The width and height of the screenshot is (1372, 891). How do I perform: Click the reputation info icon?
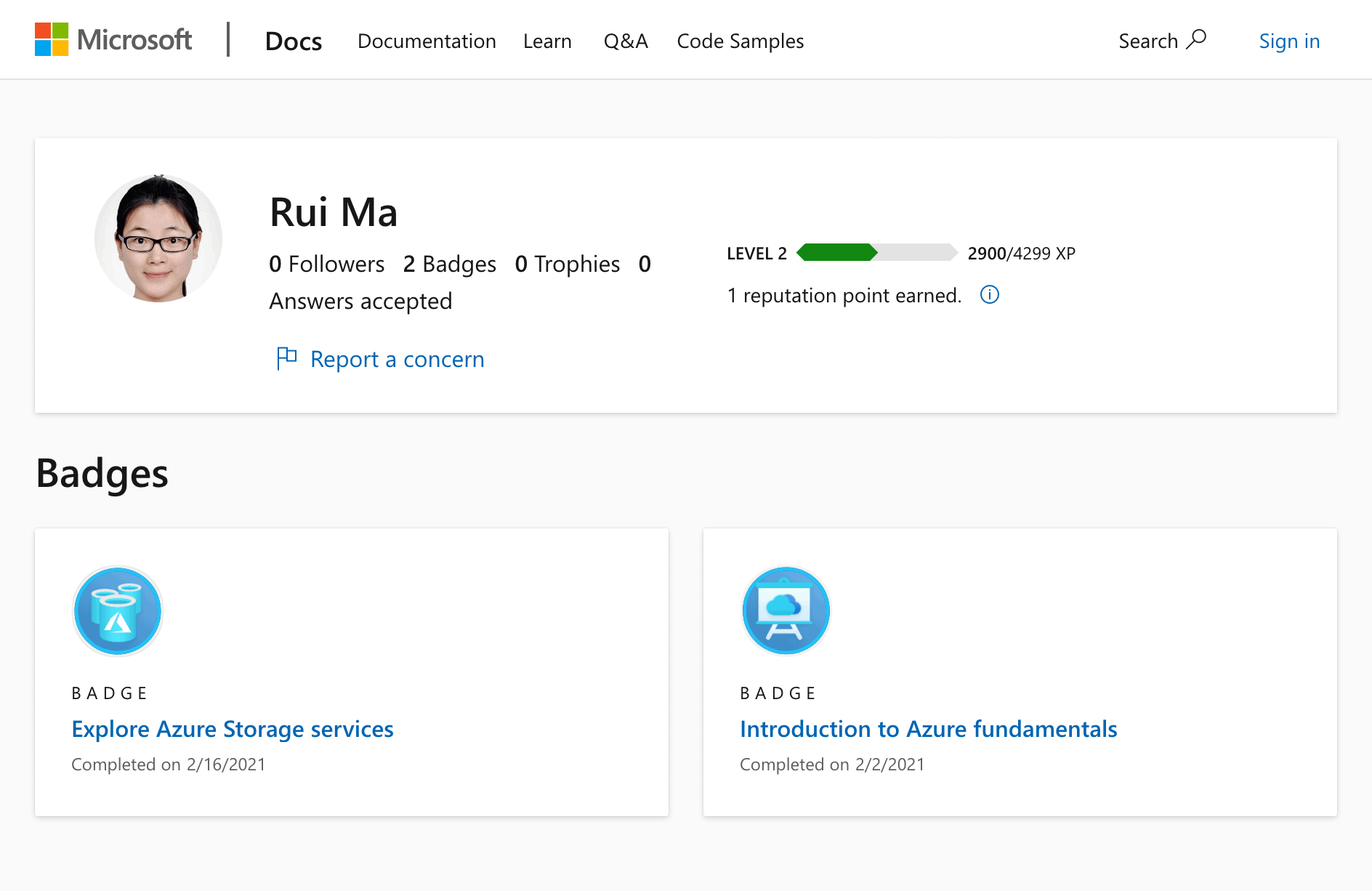[990, 295]
